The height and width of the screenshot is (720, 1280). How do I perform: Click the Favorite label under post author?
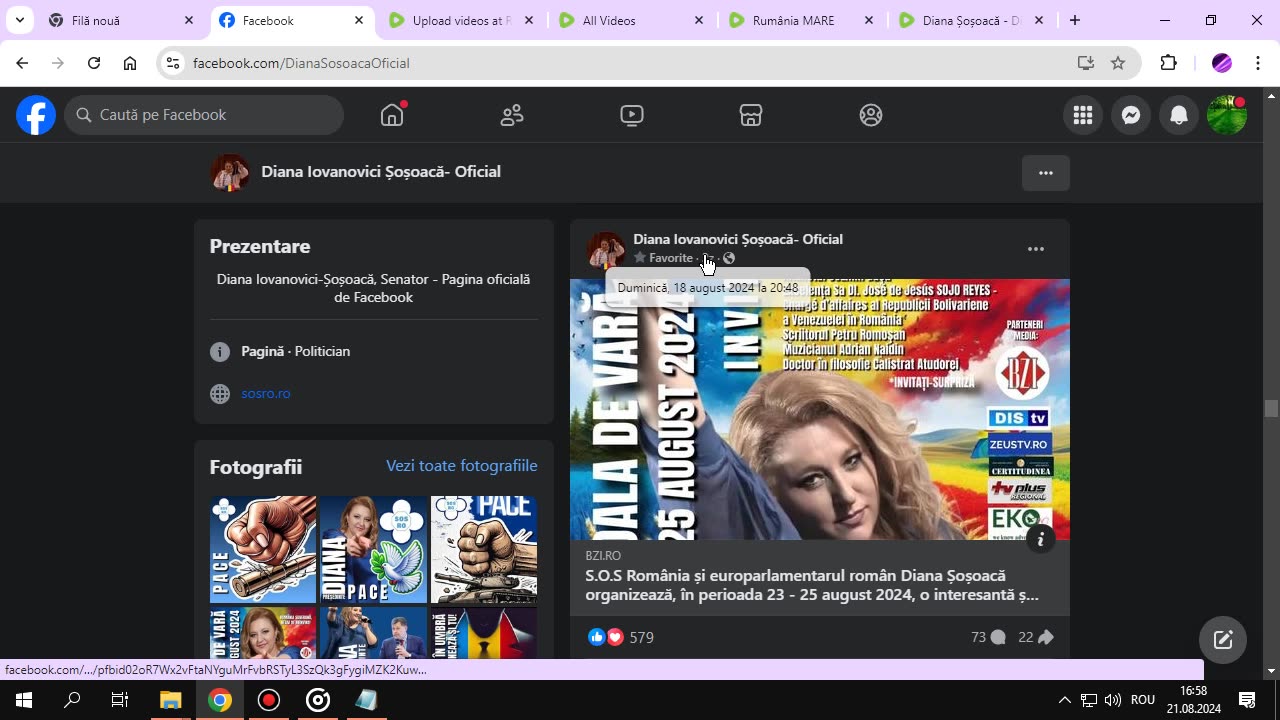(x=670, y=258)
